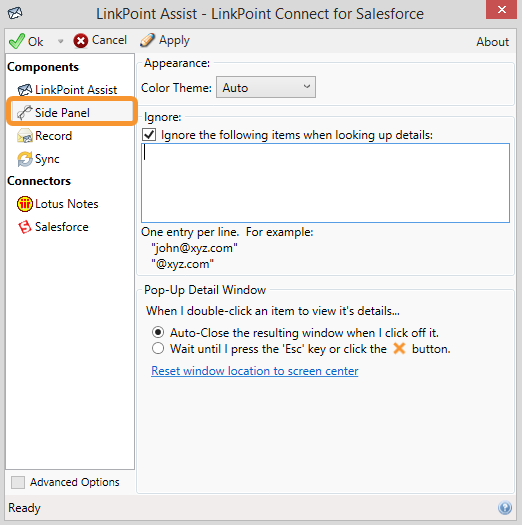522x526 pixels.
Task: Close the LinkPoint Assist window
Action: point(502,9)
